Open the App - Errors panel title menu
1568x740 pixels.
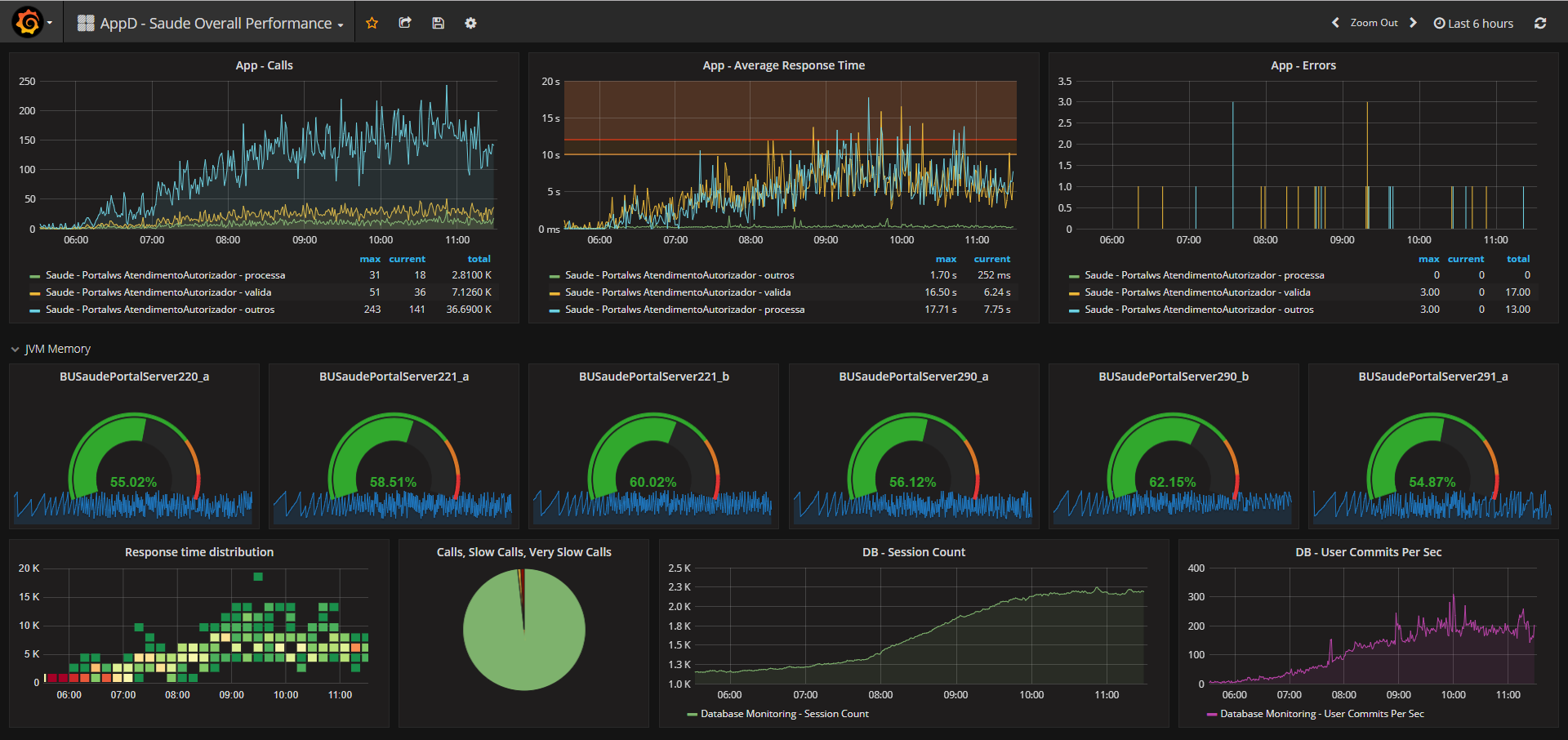(x=1303, y=65)
